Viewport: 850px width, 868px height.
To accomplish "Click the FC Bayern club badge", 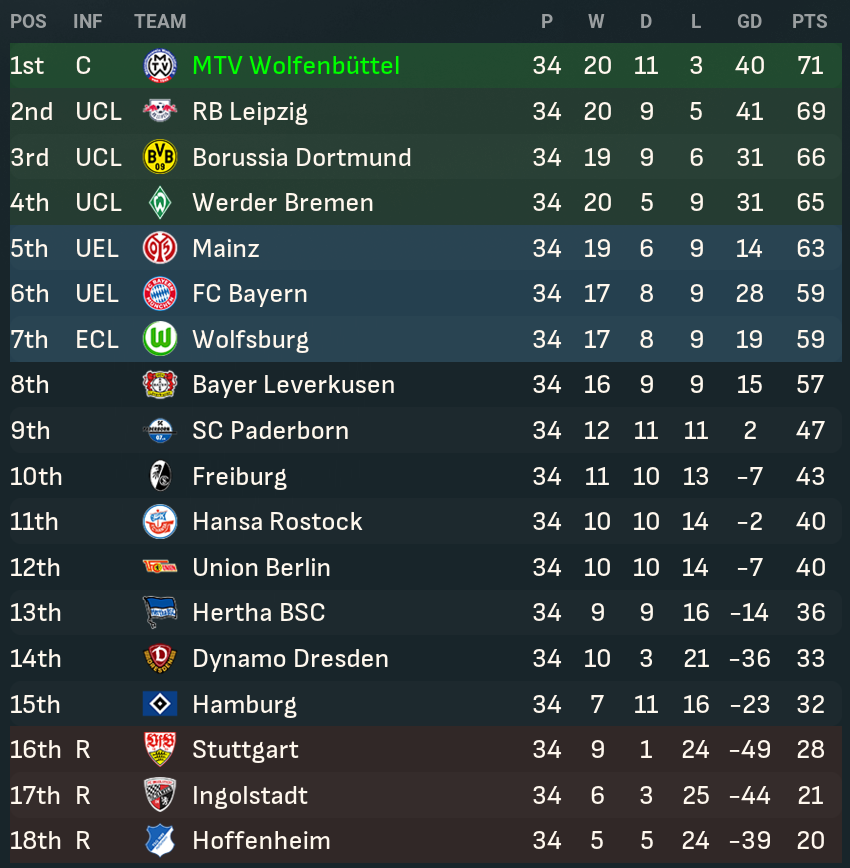I will [x=160, y=293].
